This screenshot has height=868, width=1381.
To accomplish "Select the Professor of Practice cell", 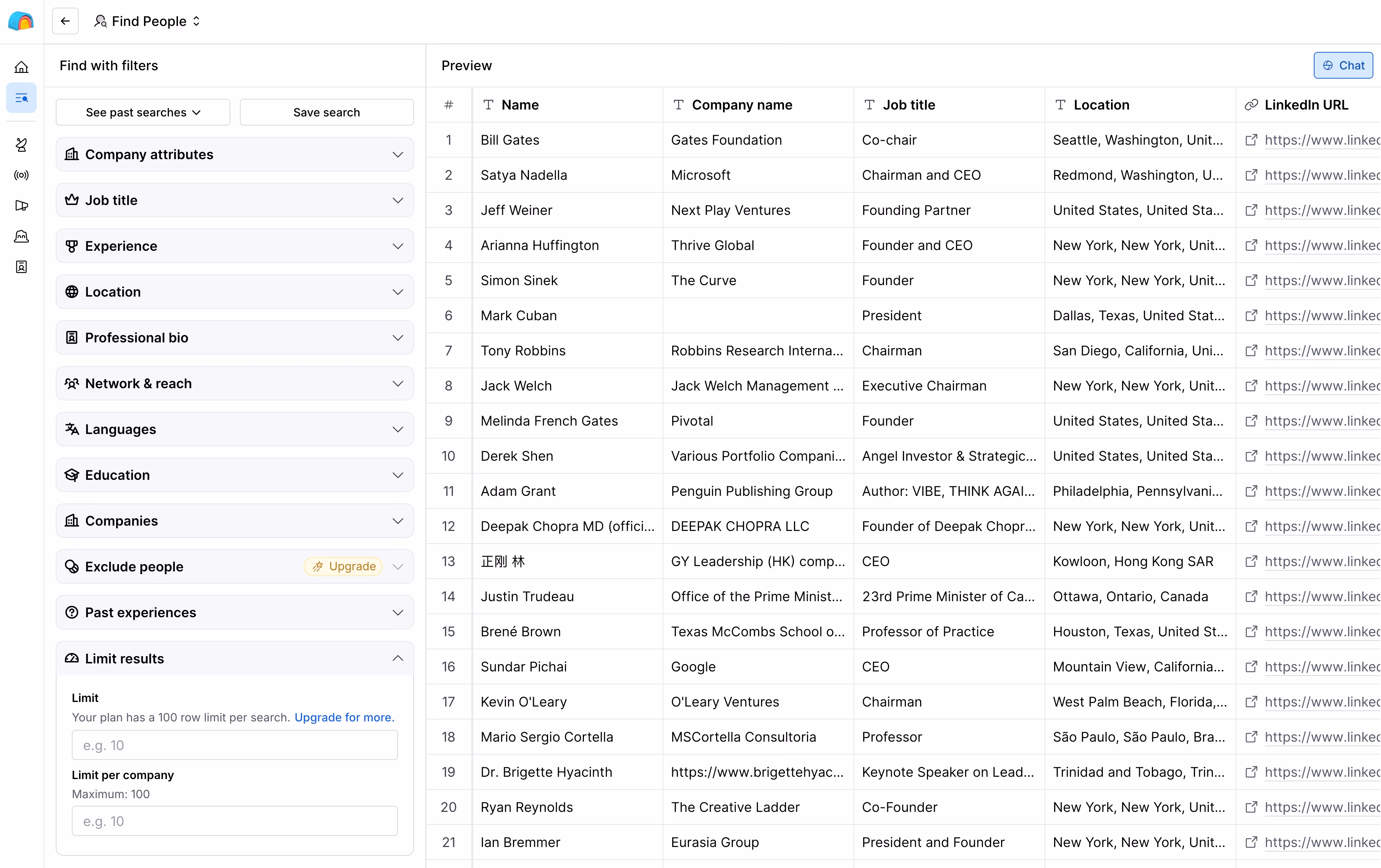I will [x=949, y=631].
